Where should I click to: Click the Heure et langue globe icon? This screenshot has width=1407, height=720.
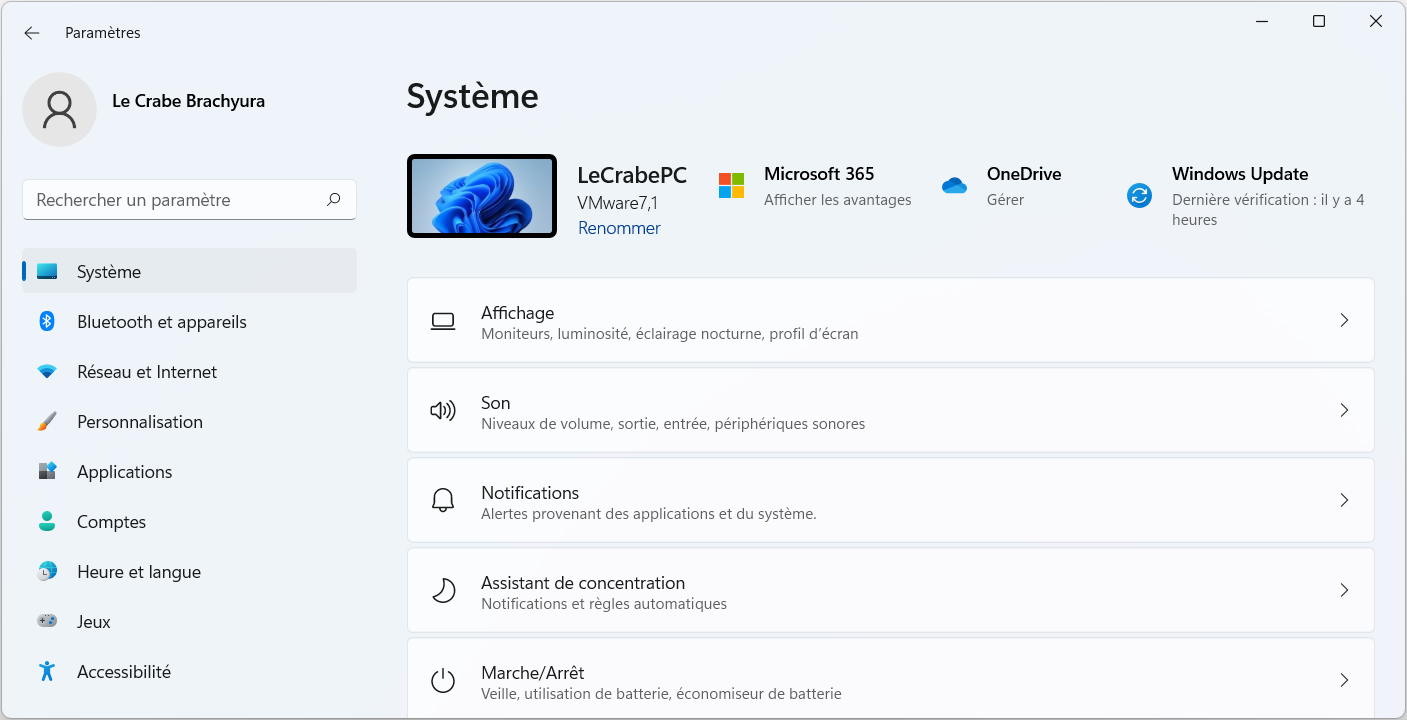tap(47, 571)
